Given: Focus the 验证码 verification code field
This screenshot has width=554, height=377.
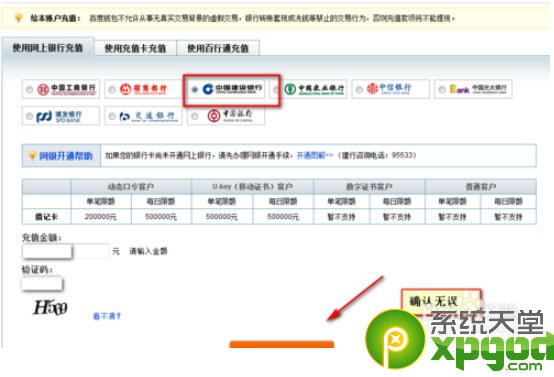Looking at the screenshot, I should (x=42, y=283).
